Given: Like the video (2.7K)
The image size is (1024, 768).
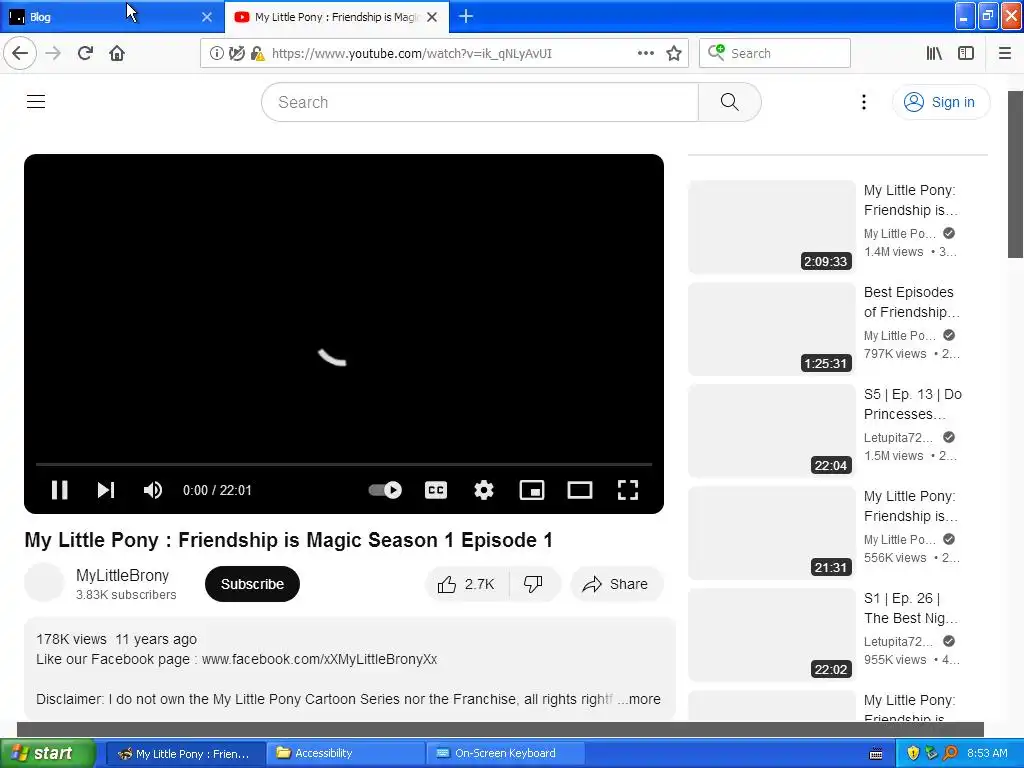Looking at the screenshot, I should click(466, 584).
